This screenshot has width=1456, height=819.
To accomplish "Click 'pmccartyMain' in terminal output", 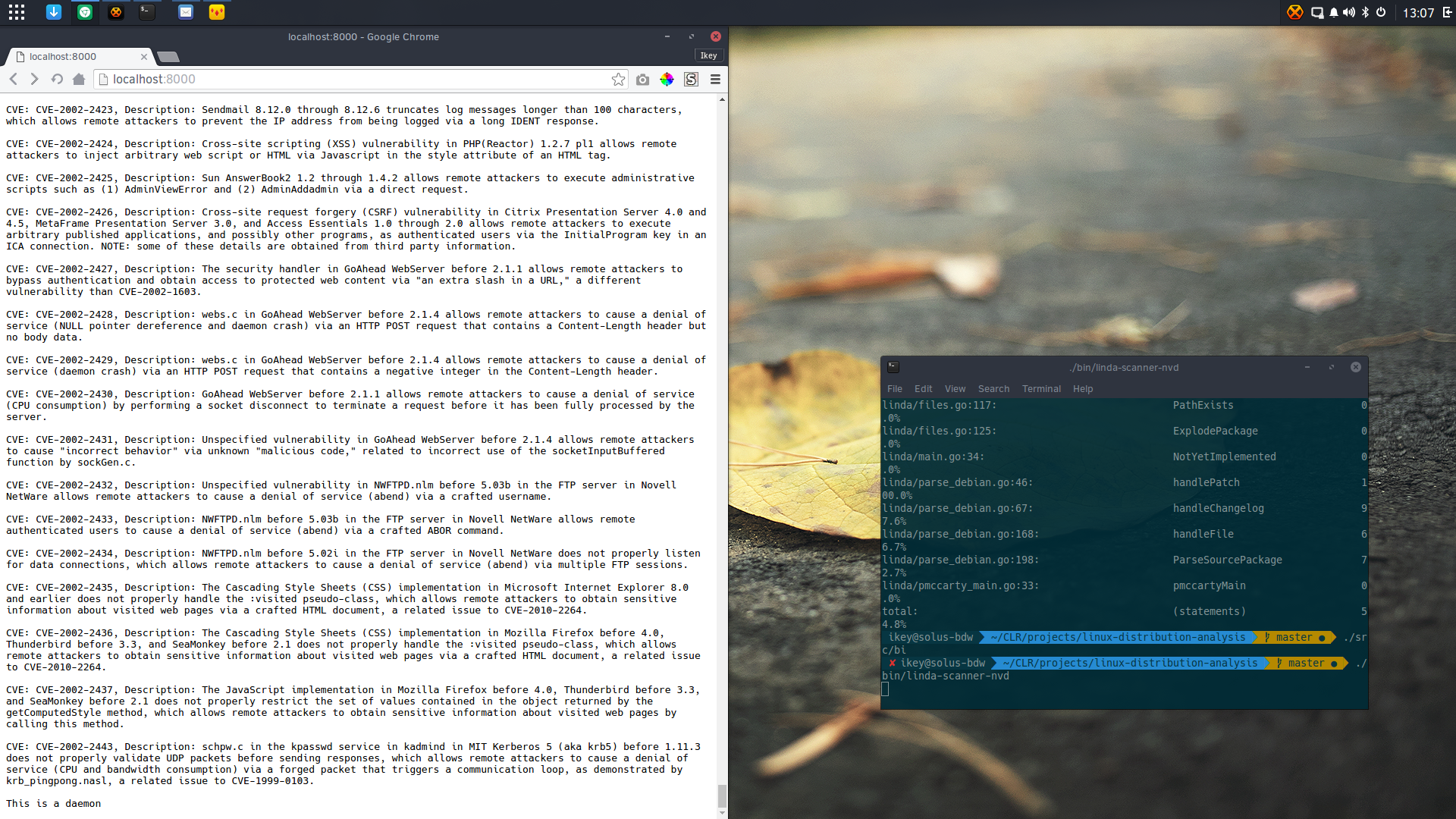I will (1210, 585).
